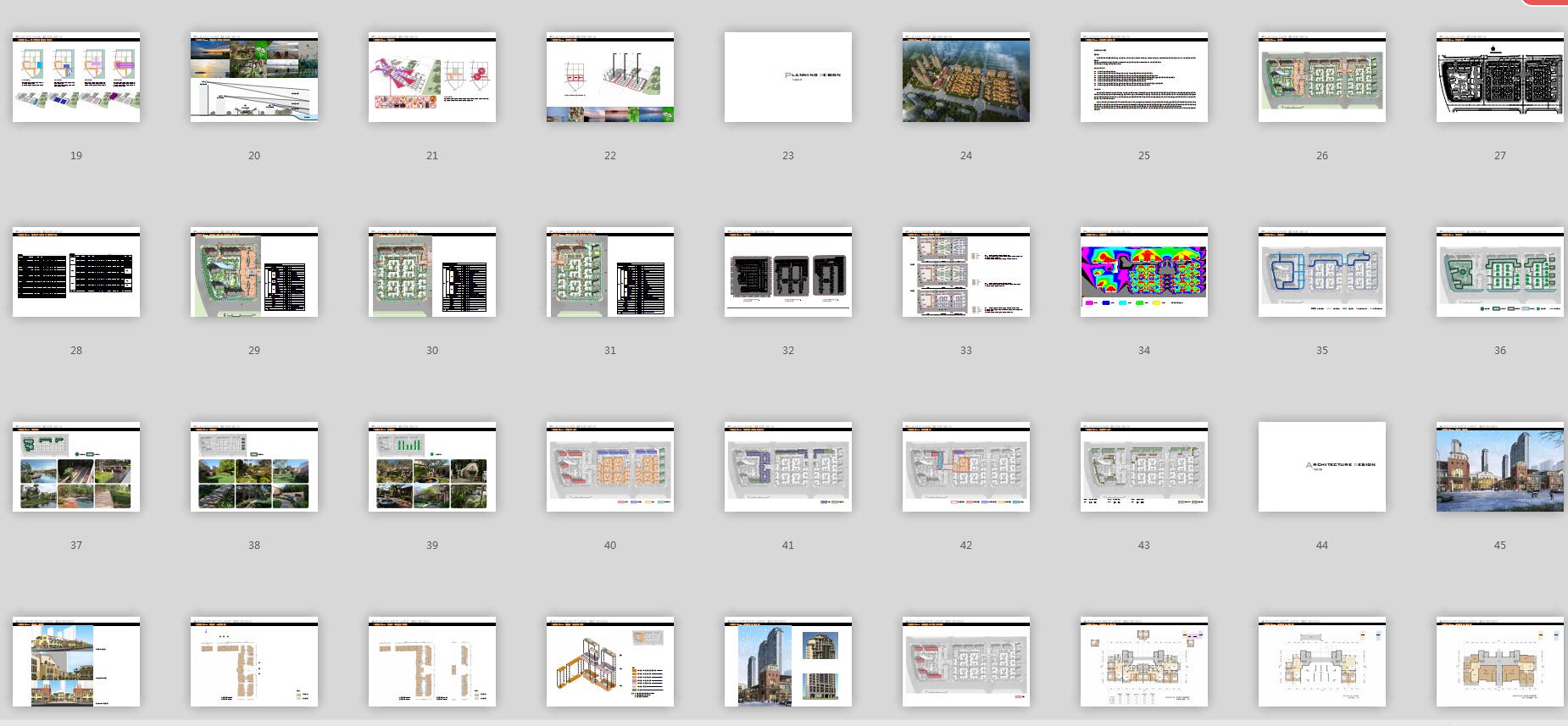Screen dimensions: 1568x726
Task: Open the floor plan thumbnail below page 44
Action: [1322, 662]
